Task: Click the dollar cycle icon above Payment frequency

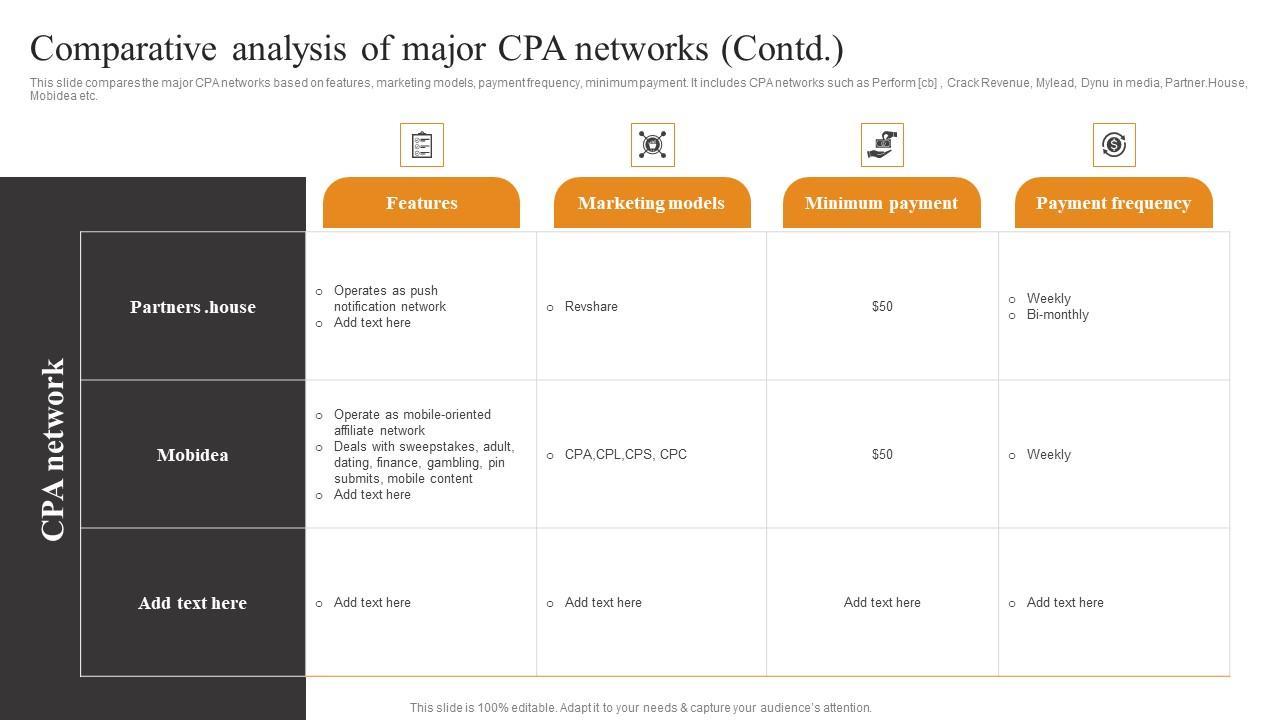Action: tap(1113, 145)
